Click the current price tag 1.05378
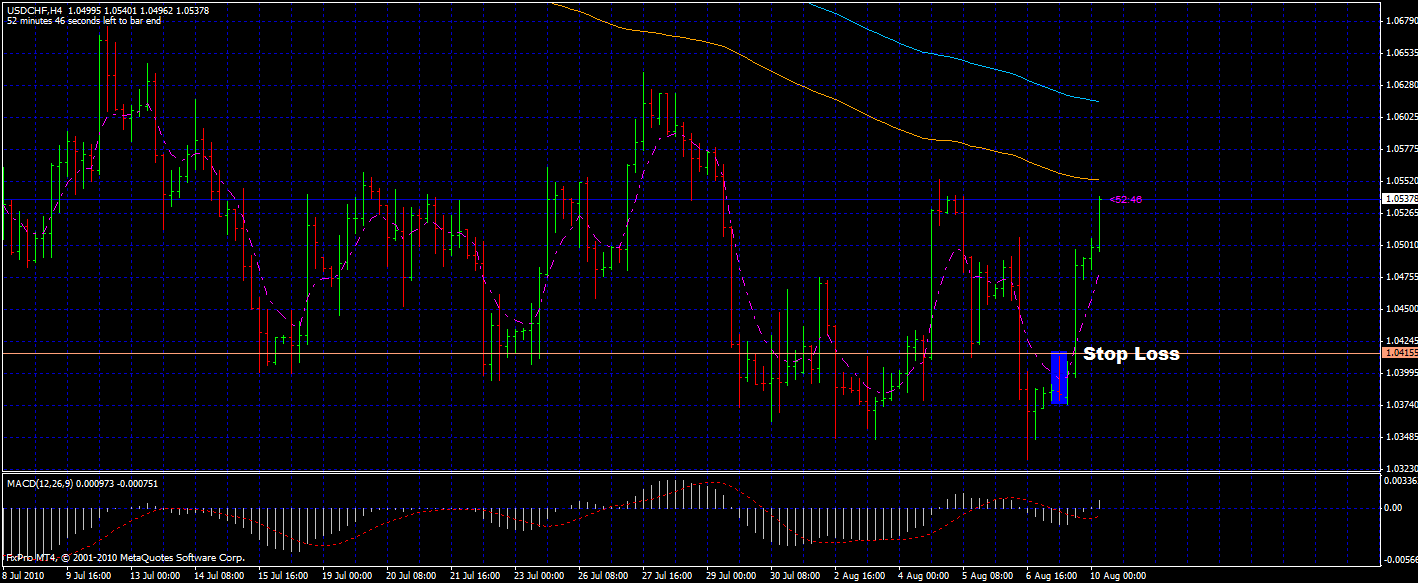This screenshot has height=583, width=1418. 1399,199
